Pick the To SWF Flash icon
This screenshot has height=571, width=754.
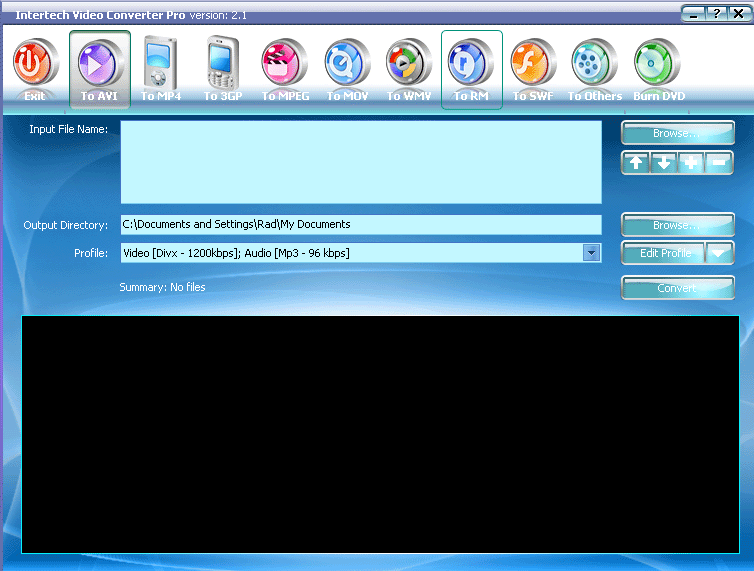(533, 64)
